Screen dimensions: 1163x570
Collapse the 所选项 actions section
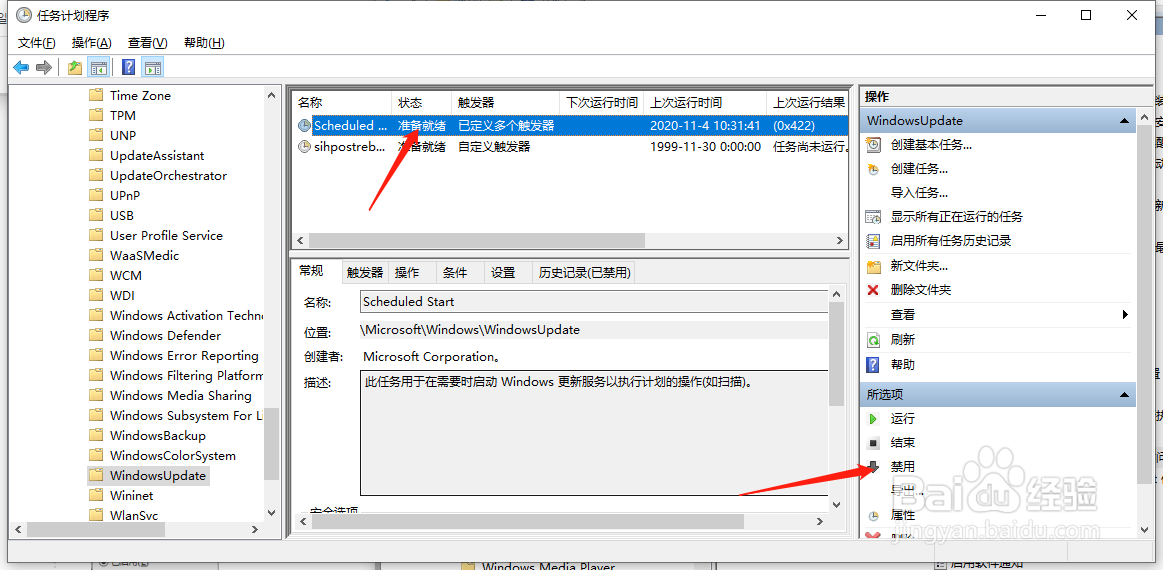pos(1124,395)
